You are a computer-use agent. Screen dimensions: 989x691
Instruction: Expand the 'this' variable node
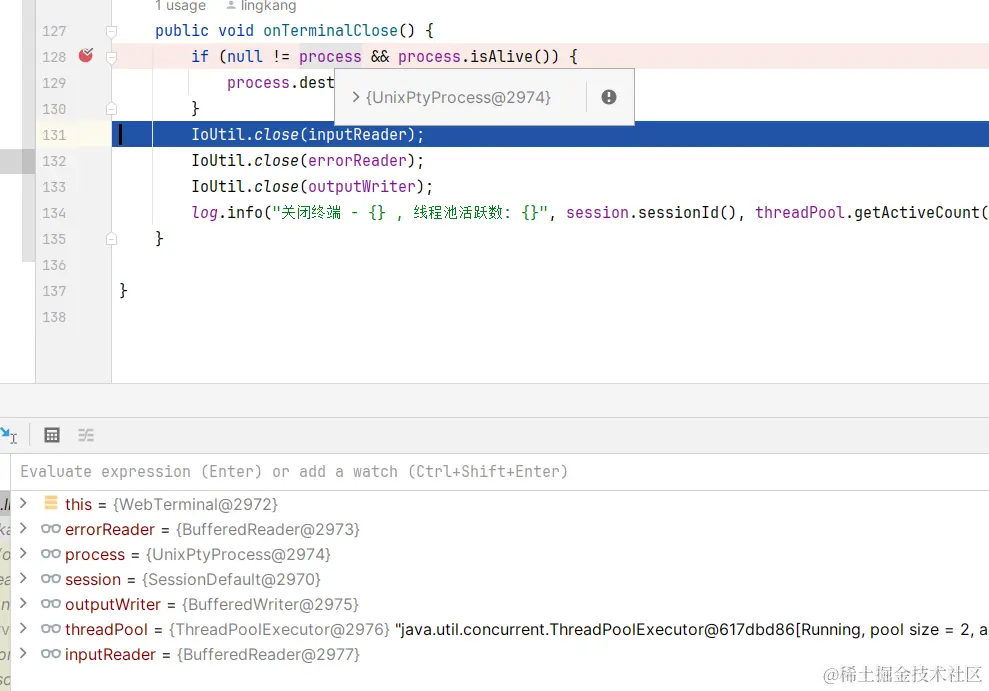23,503
